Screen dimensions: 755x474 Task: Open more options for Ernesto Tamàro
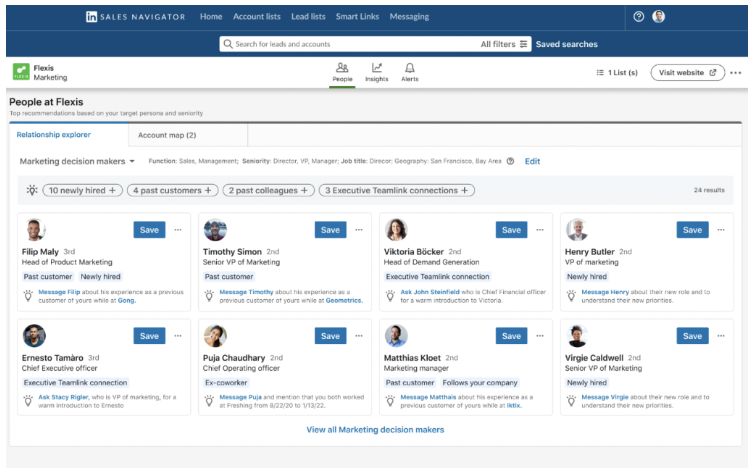pos(178,336)
